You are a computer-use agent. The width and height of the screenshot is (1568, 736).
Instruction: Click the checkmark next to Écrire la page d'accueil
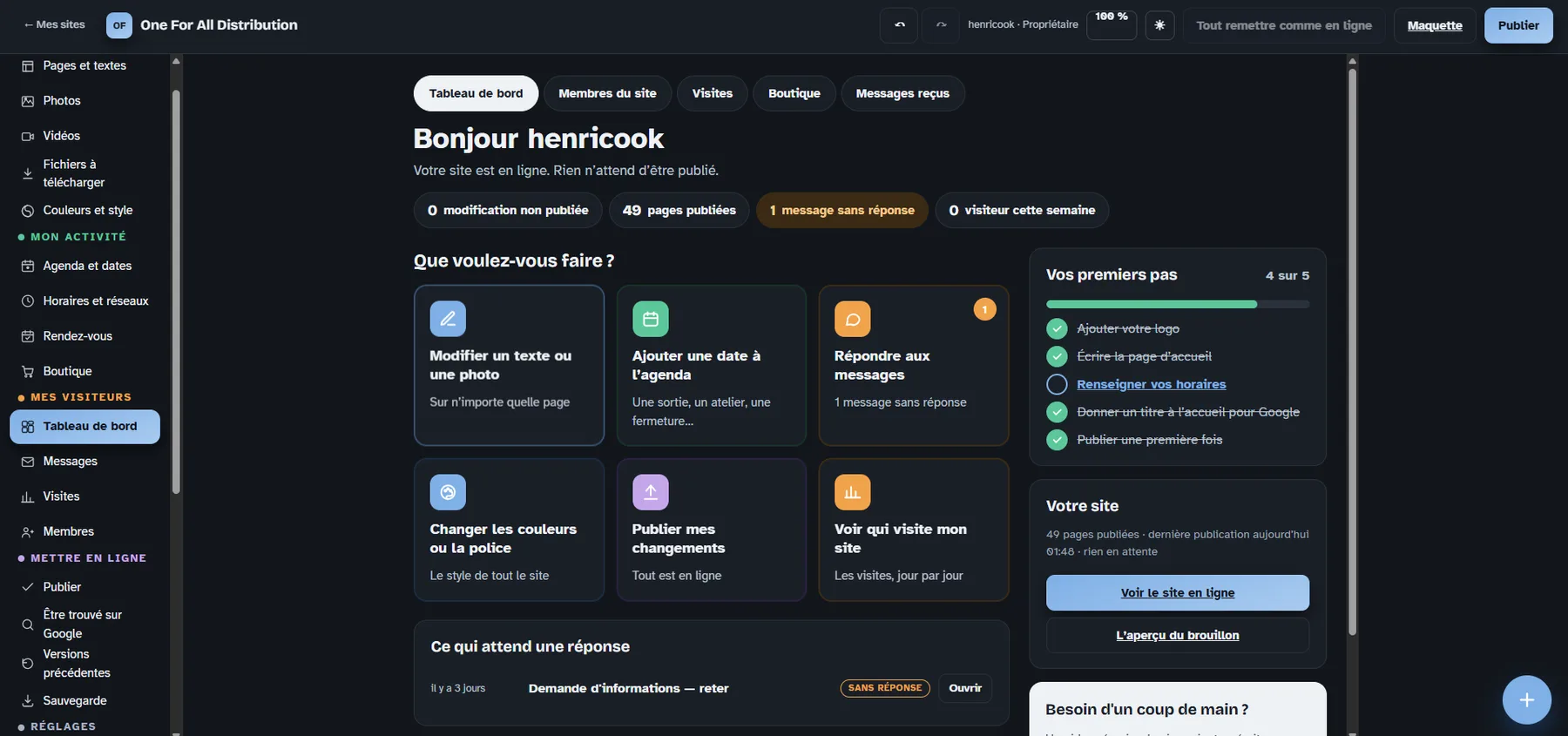pyautogui.click(x=1057, y=356)
